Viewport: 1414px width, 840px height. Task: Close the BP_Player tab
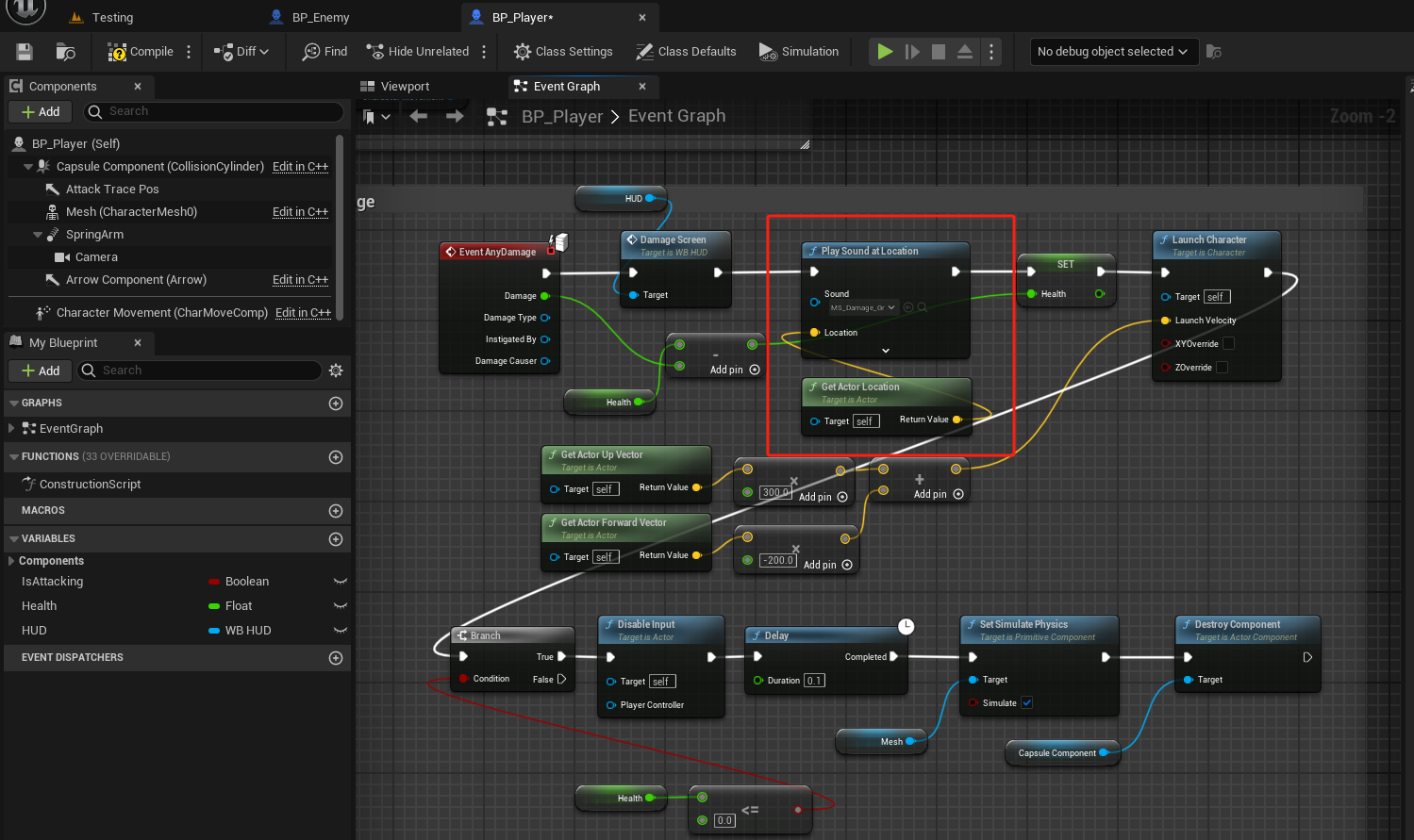(642, 17)
